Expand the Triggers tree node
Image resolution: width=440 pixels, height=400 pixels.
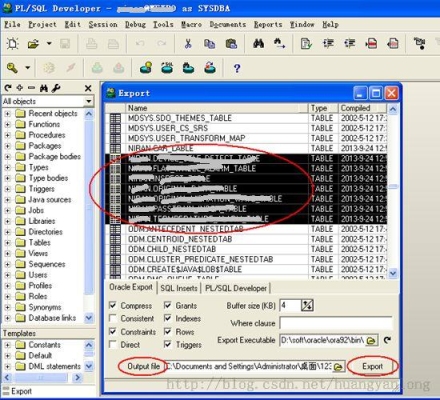click(7, 189)
